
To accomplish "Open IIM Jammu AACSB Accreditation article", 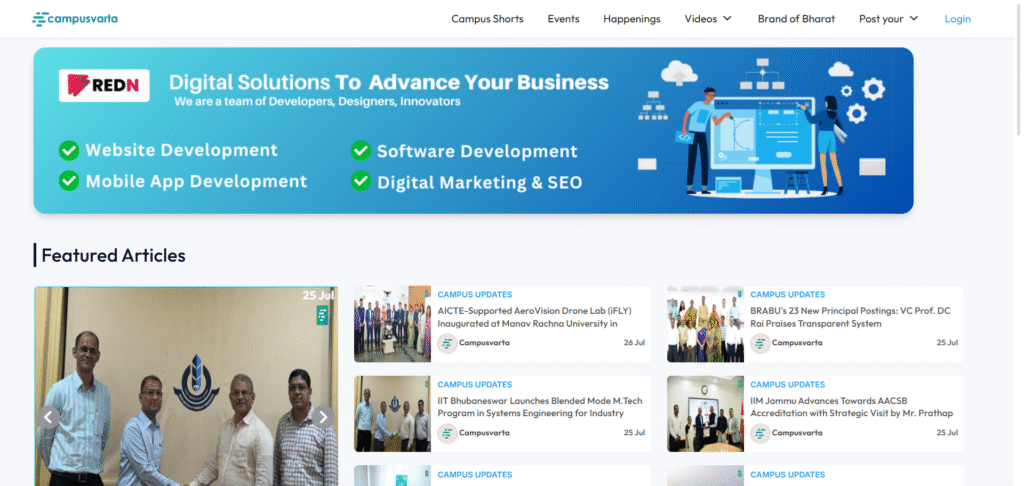I will pos(852,407).
